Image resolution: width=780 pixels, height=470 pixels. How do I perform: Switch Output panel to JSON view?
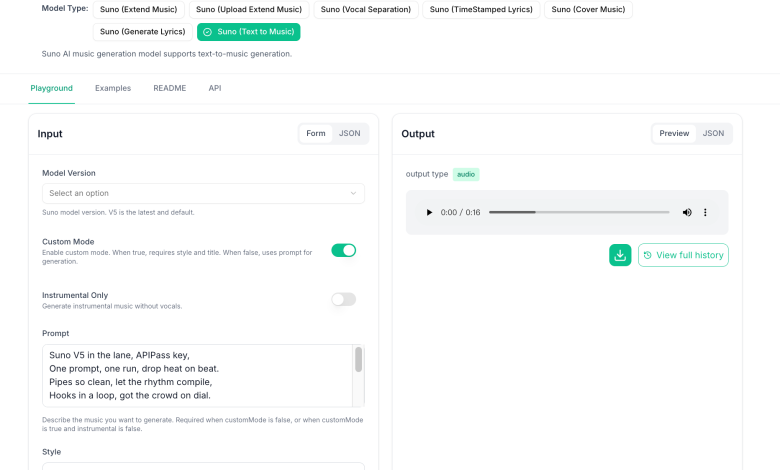713,133
